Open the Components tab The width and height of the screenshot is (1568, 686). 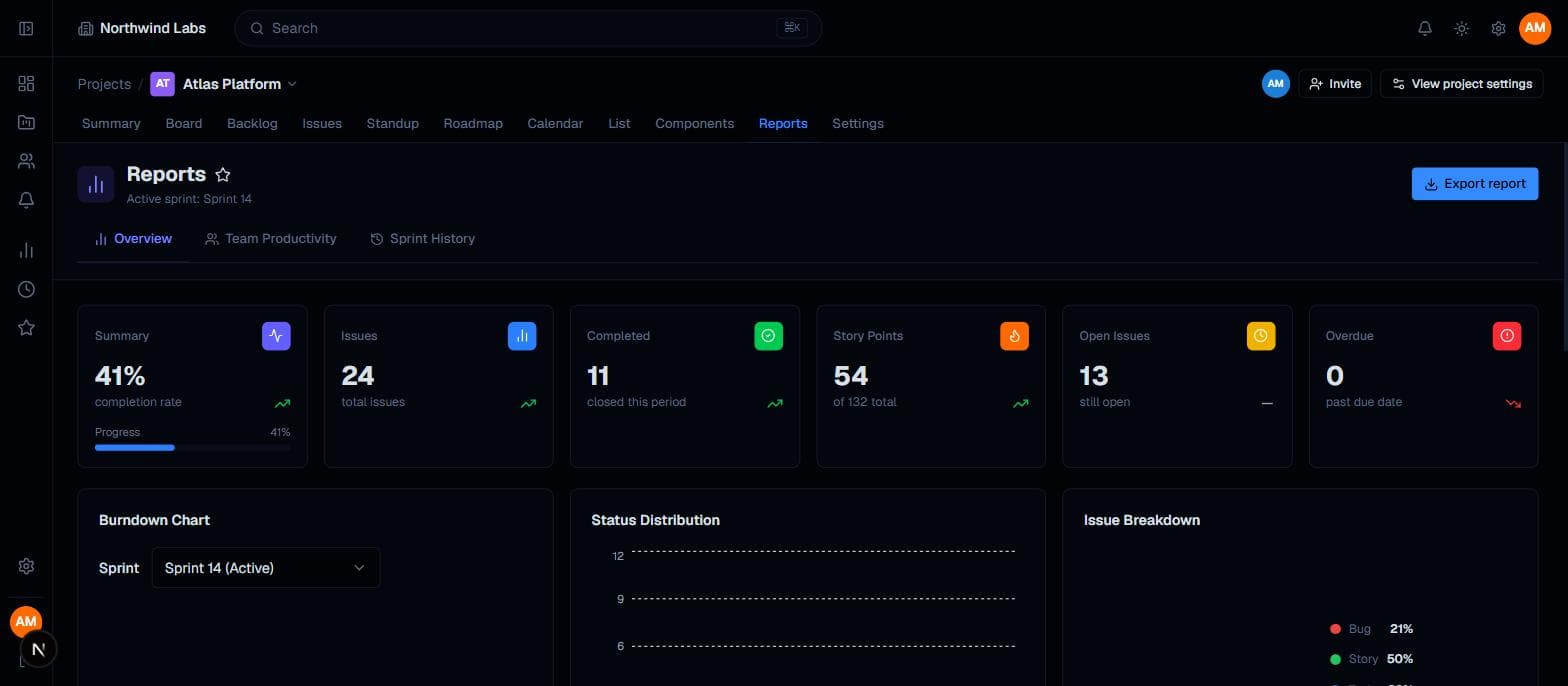(x=694, y=123)
